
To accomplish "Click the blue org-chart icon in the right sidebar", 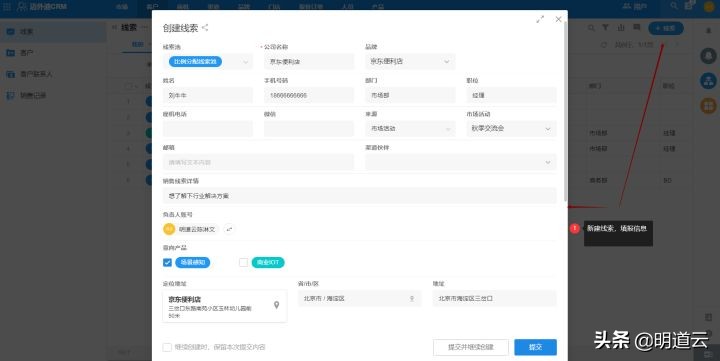I will [x=709, y=81].
